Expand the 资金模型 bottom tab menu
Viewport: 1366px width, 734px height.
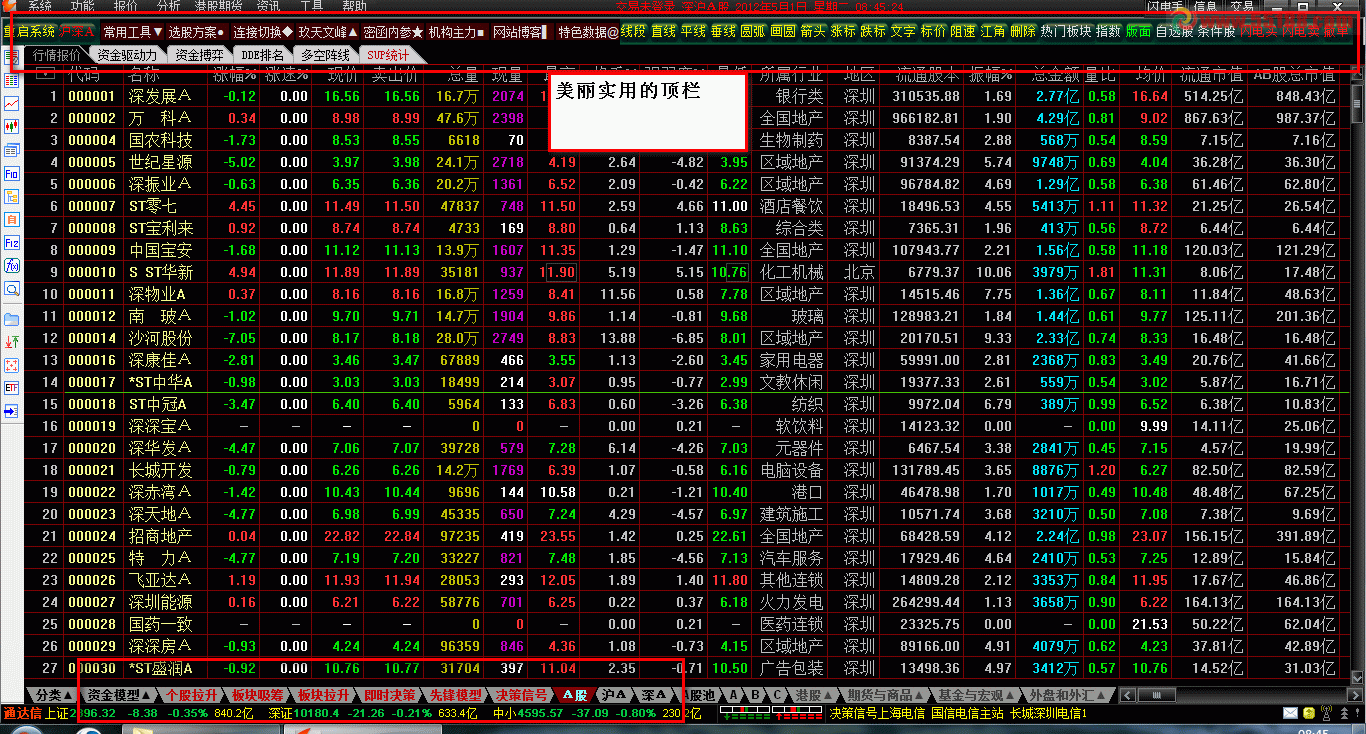118,694
